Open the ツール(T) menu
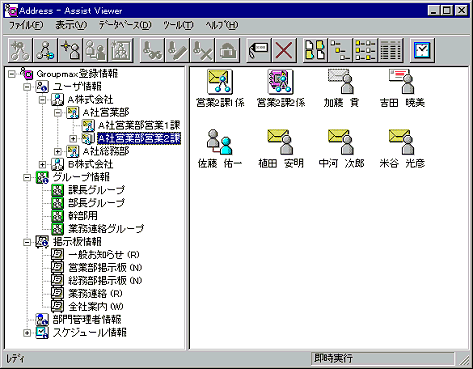Screen dimensions: 473x369 (178, 25)
